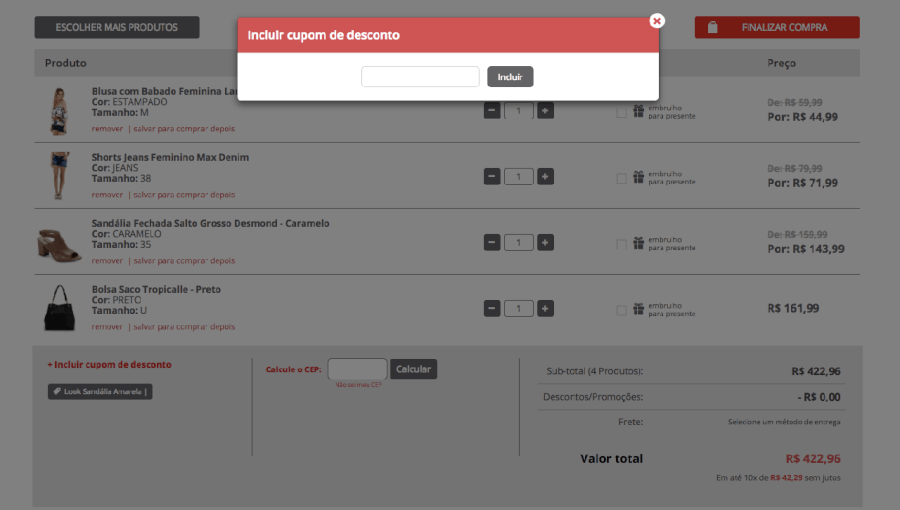Open the Sandália Fechada product thumbnail

[x=59, y=243]
